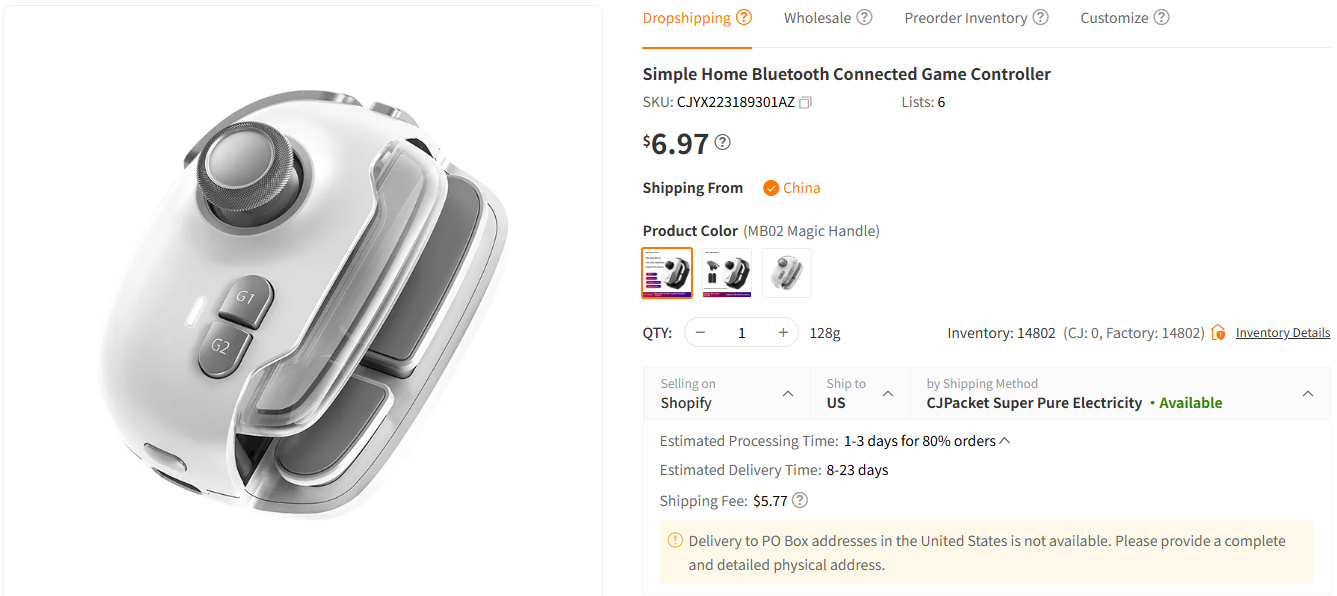
Task: Click the help icon next to Dropshipping
Action: tap(743, 17)
